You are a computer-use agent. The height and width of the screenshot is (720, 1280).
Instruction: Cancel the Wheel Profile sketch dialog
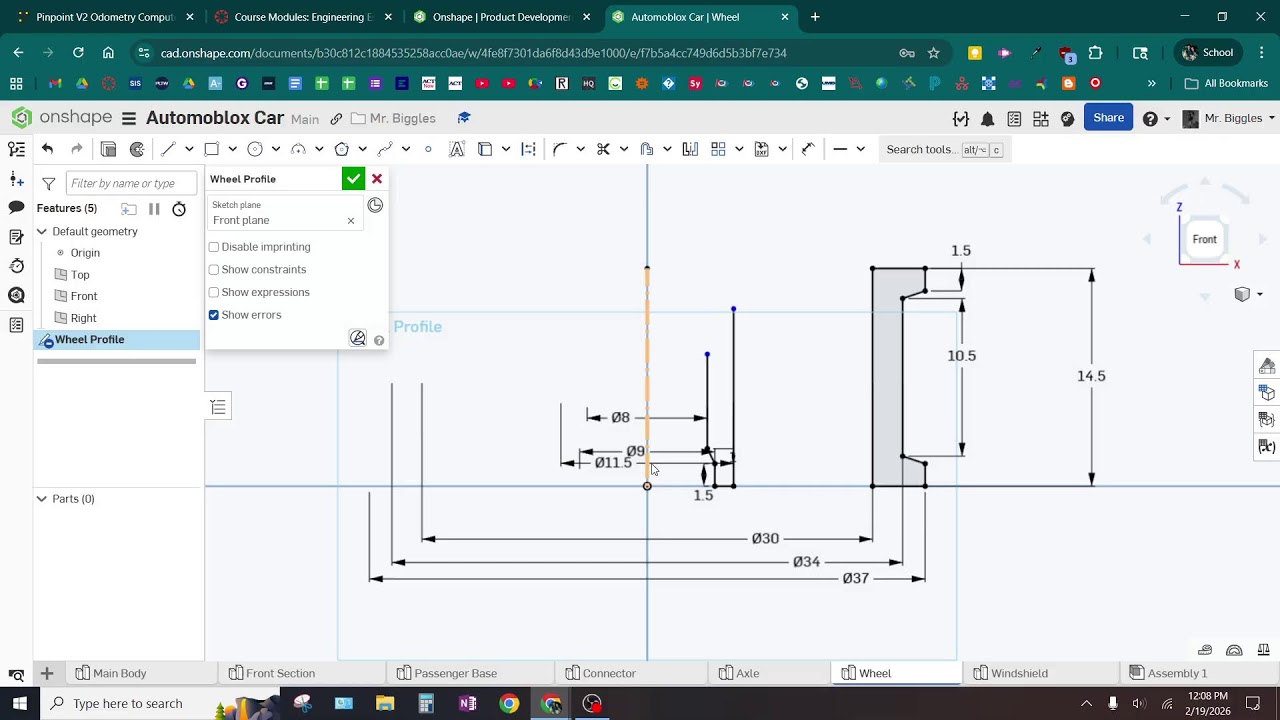[377, 179]
